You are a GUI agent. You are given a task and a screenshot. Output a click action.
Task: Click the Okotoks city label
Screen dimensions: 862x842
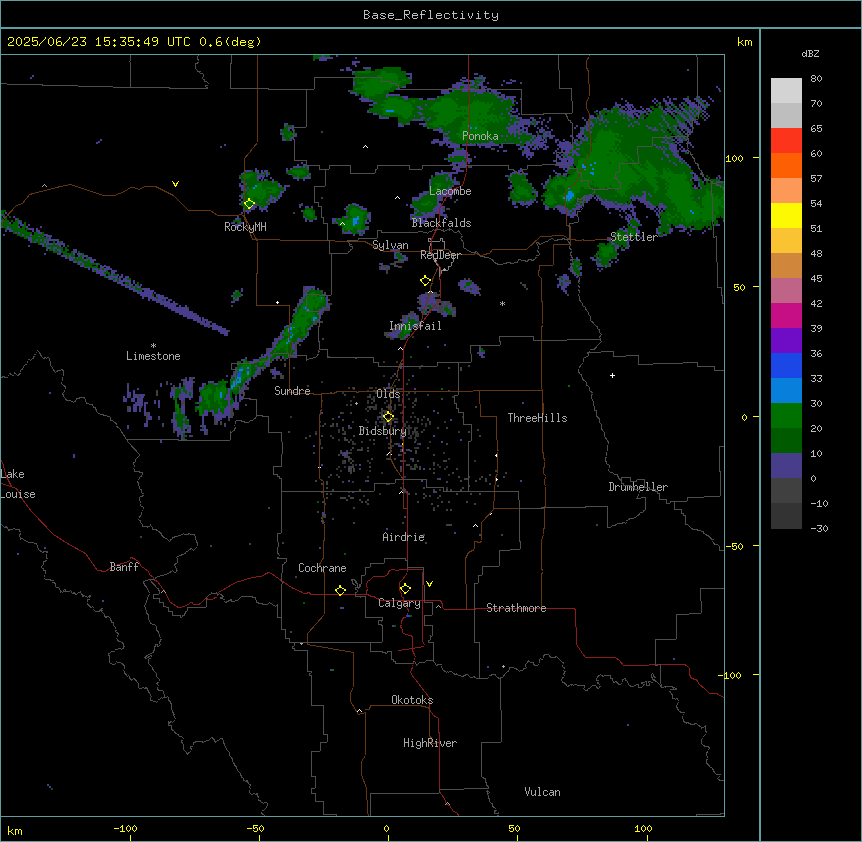click(412, 700)
